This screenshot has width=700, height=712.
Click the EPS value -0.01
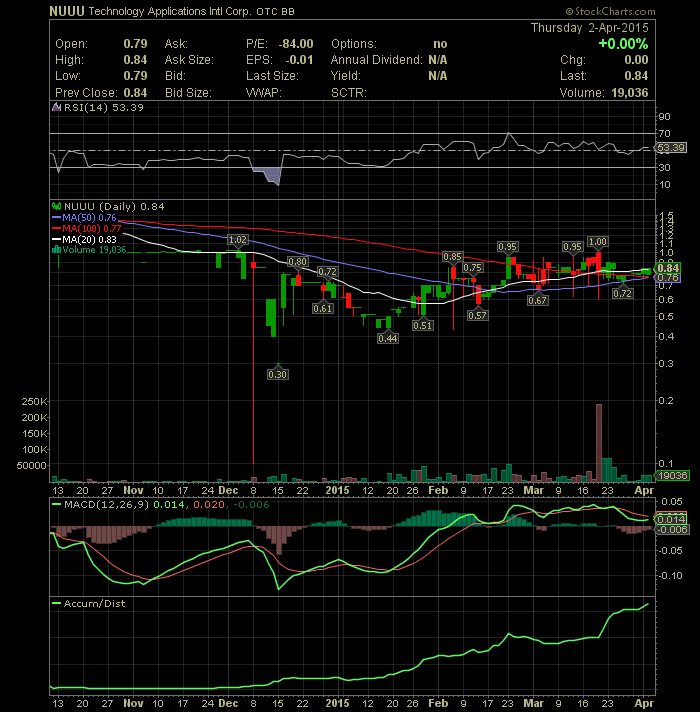[x=300, y=60]
